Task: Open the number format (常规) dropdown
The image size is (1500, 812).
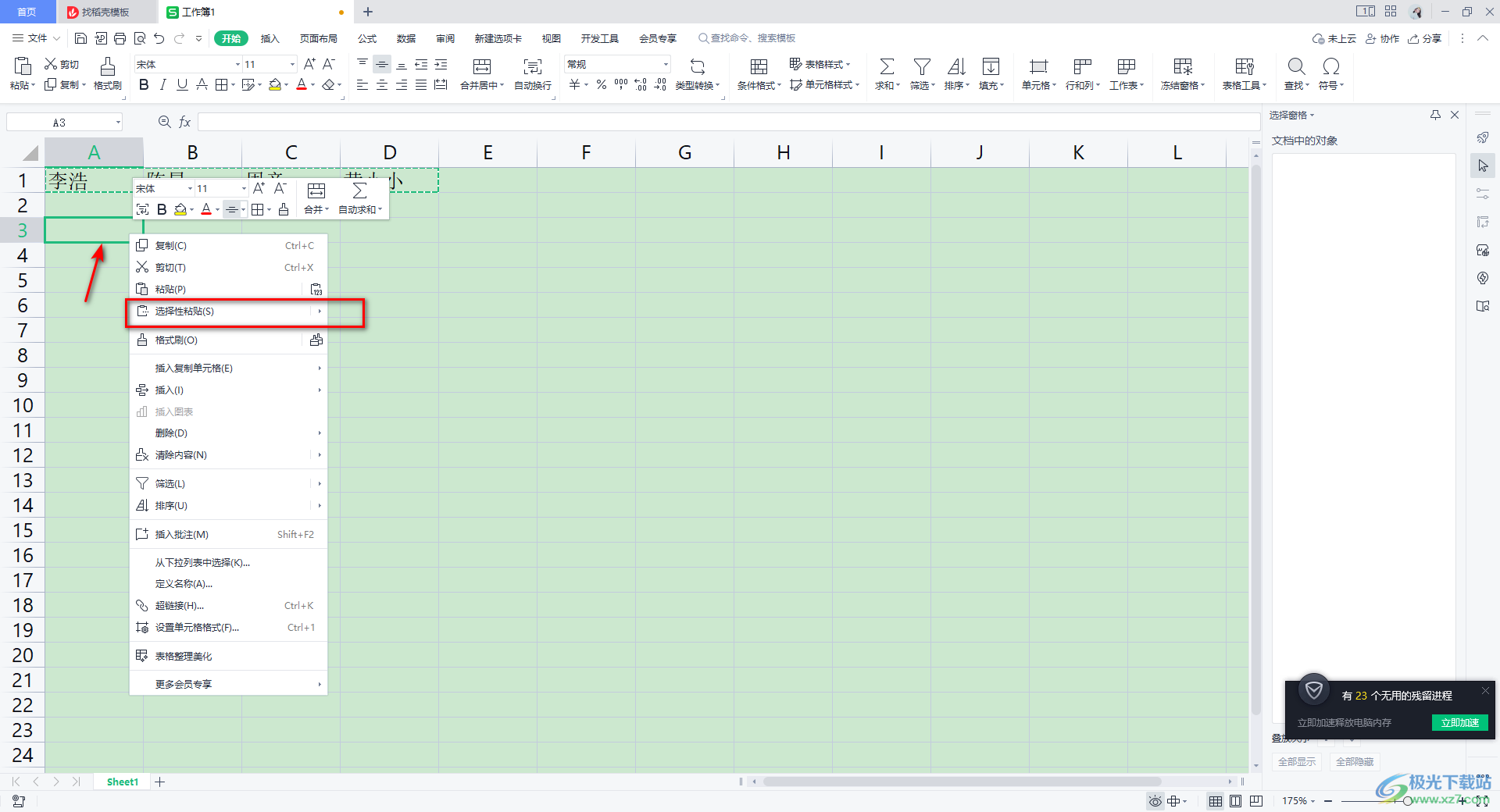Action: (666, 65)
